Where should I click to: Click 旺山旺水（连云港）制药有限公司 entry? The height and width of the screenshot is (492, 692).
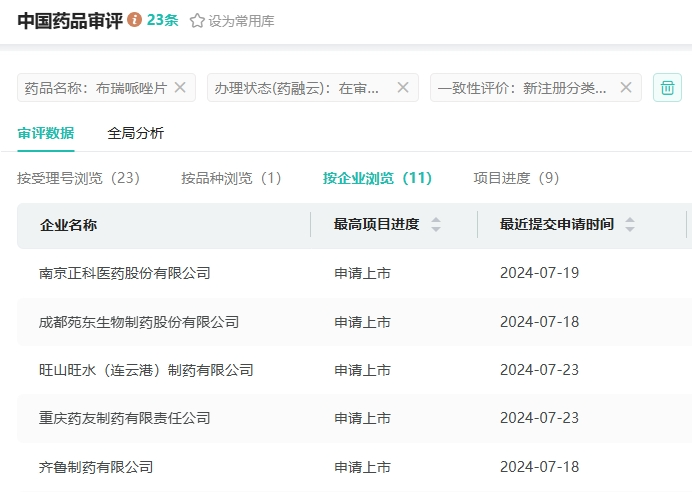pos(146,370)
